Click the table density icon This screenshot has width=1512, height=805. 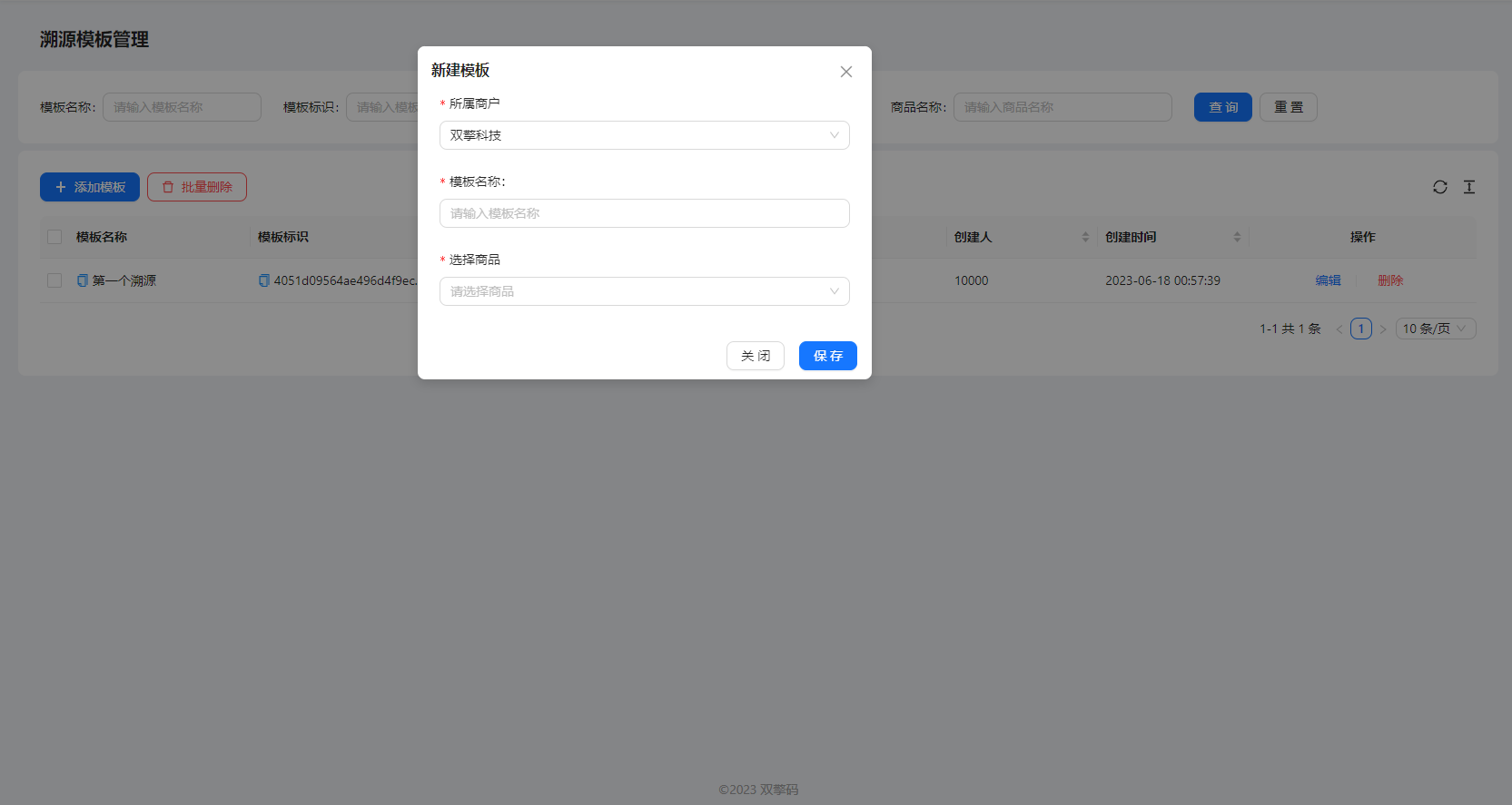[1469, 187]
